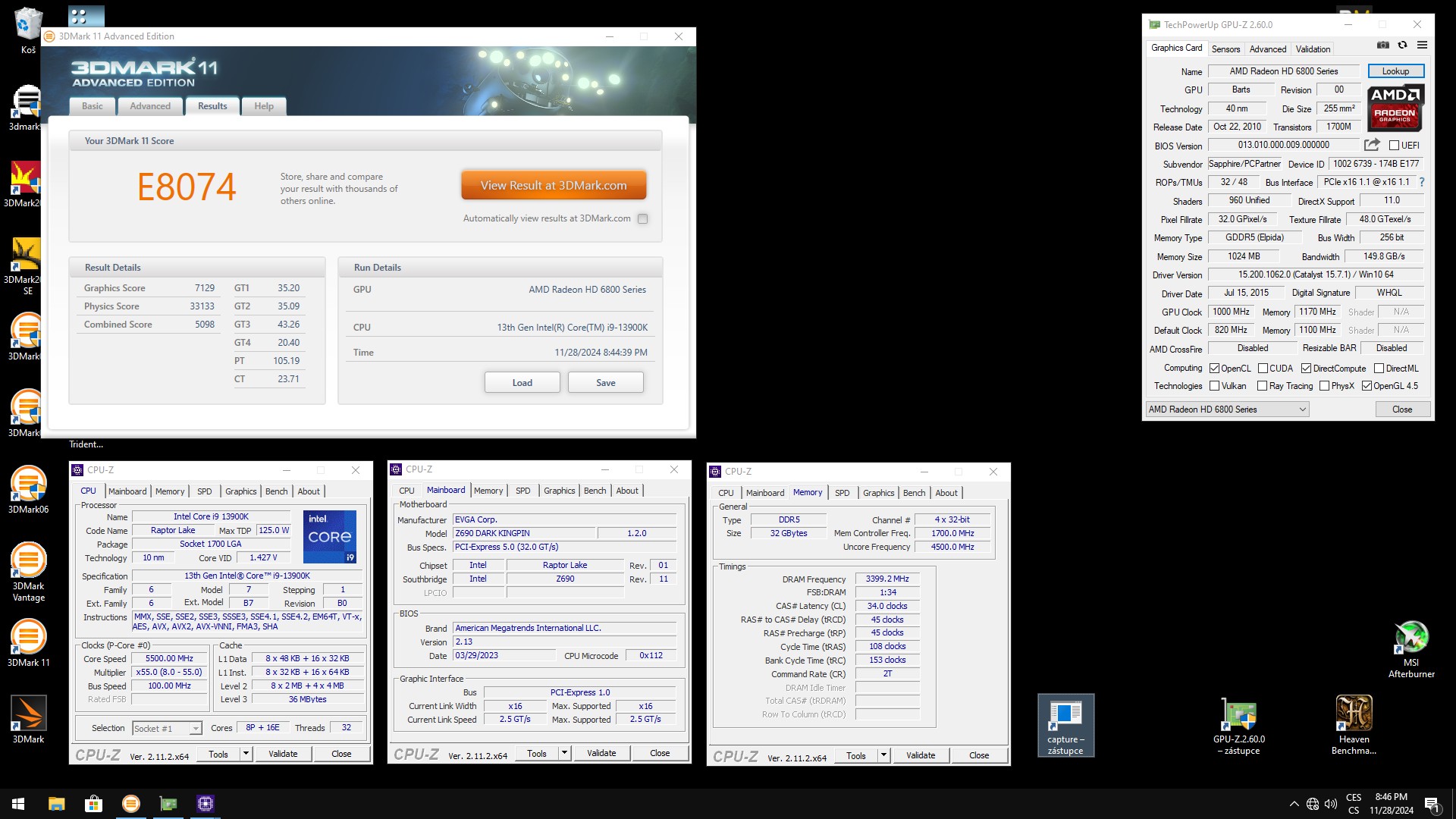
Task: Open Heaven Benchmark desktop icon
Action: 1354,725
